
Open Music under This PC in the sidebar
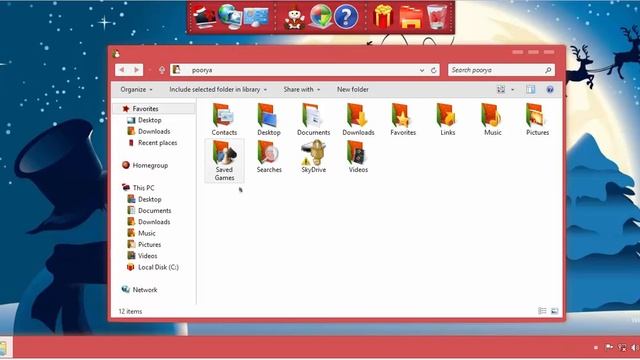tap(141, 233)
